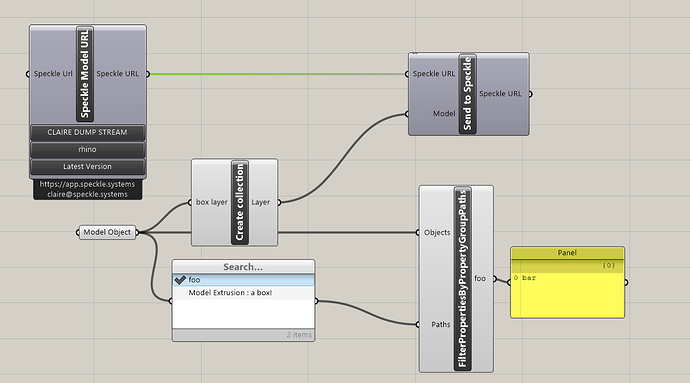Click the https://app.speckle.systems account label
The height and width of the screenshot is (383, 690).
pyautogui.click(x=87, y=184)
